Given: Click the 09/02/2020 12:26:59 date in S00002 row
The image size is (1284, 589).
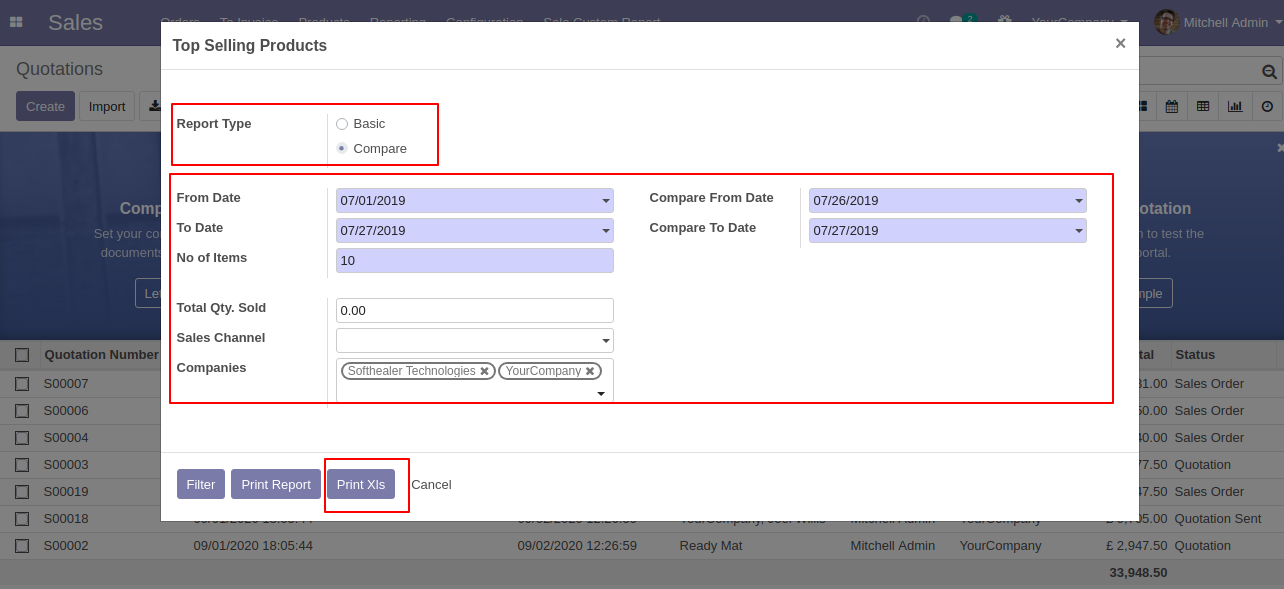Looking at the screenshot, I should (x=577, y=546).
